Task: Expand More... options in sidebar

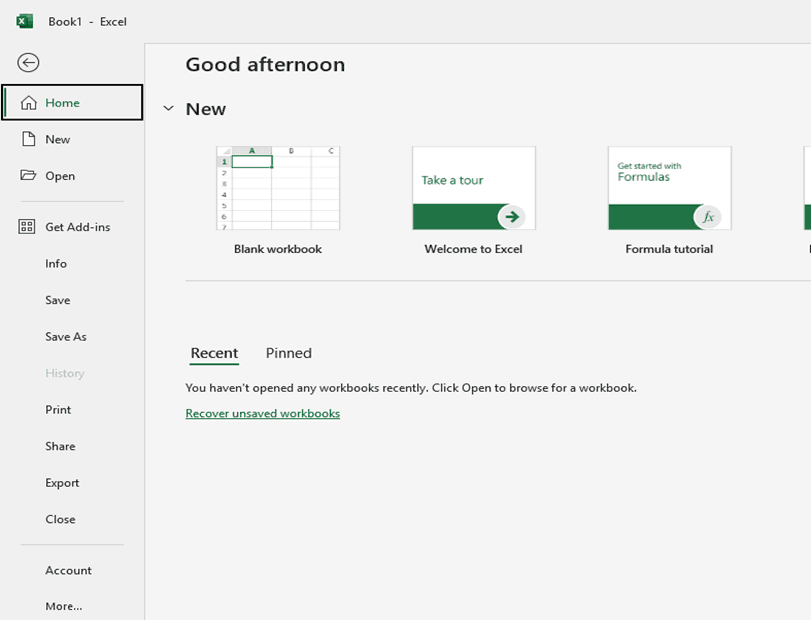Action: click(64, 606)
